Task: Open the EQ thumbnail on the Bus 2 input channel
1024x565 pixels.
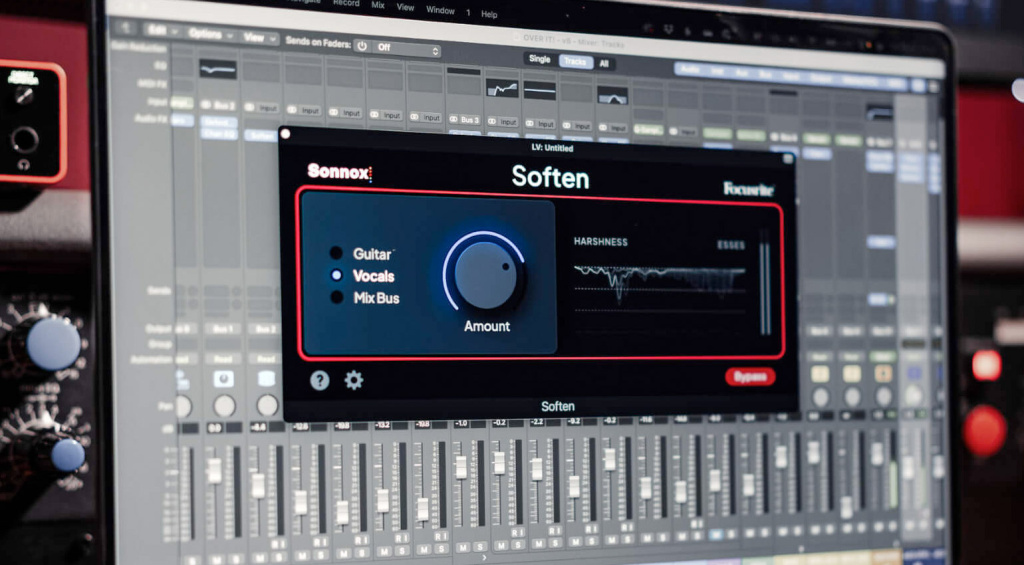Action: (x=217, y=69)
